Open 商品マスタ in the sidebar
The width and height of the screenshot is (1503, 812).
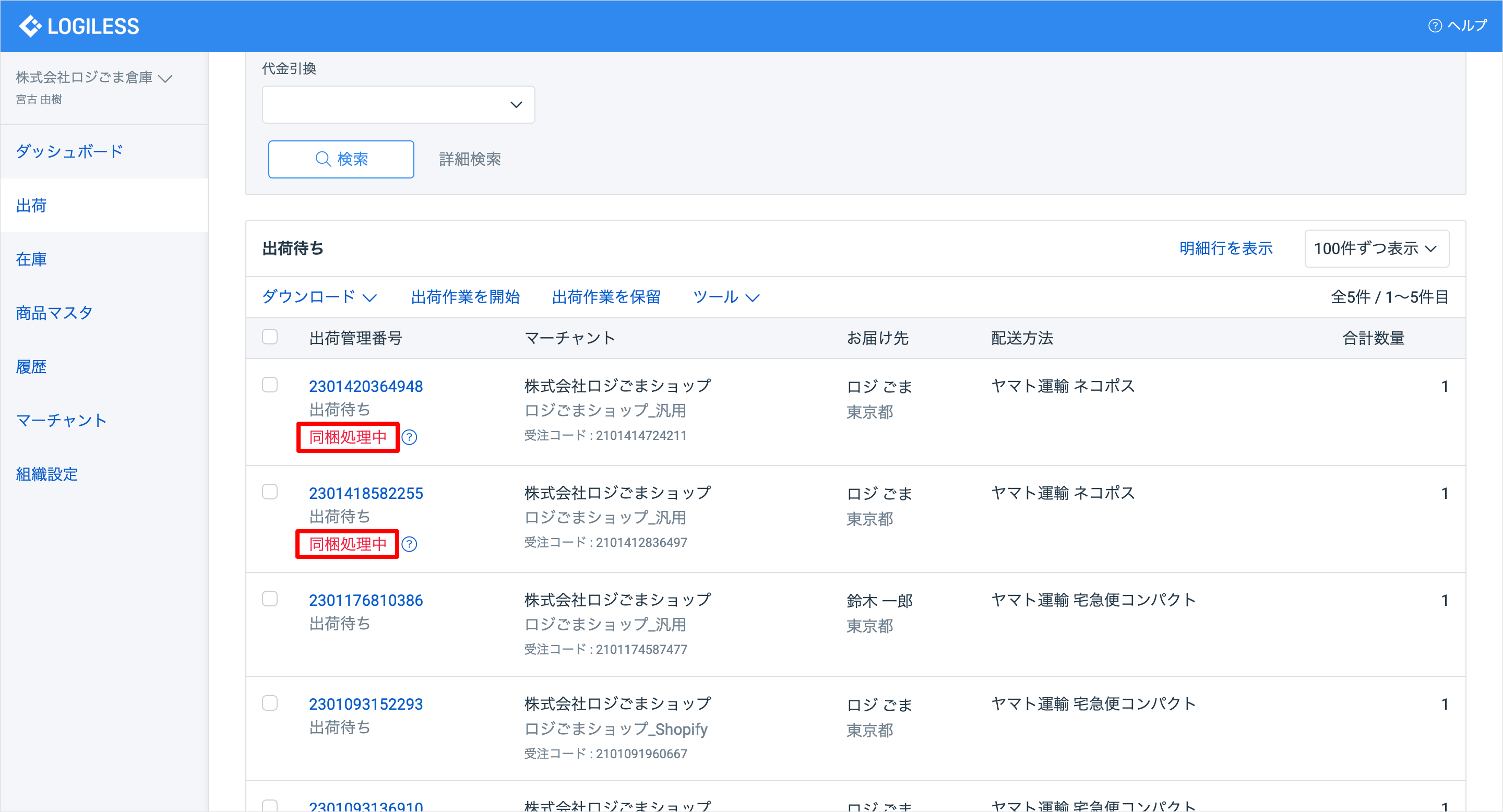[54, 313]
